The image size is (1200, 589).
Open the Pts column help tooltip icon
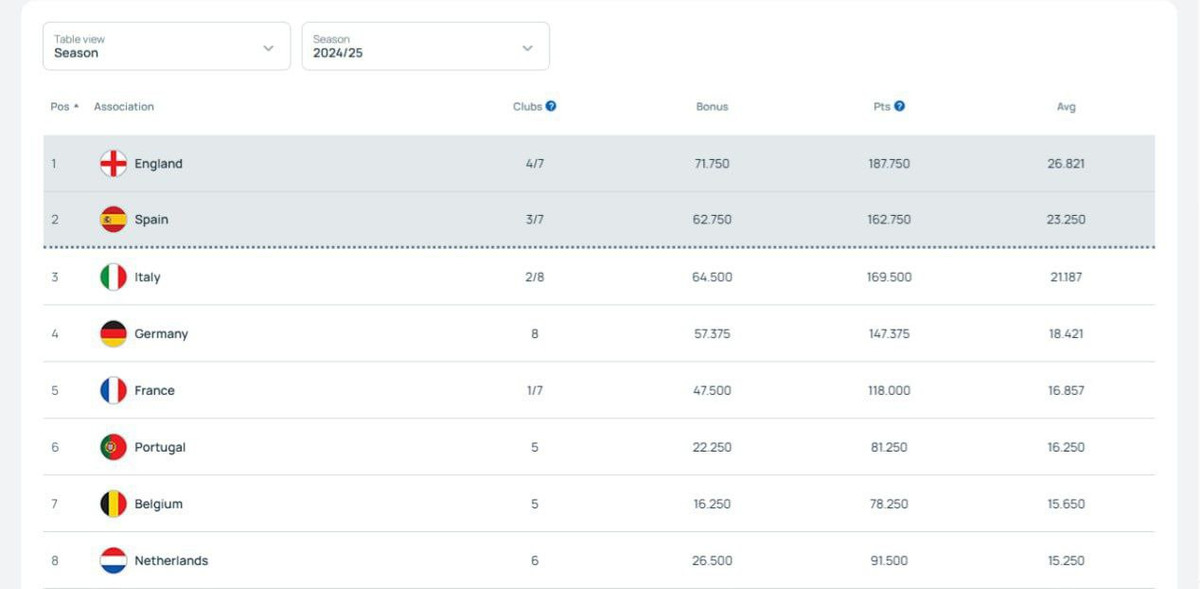(900, 107)
